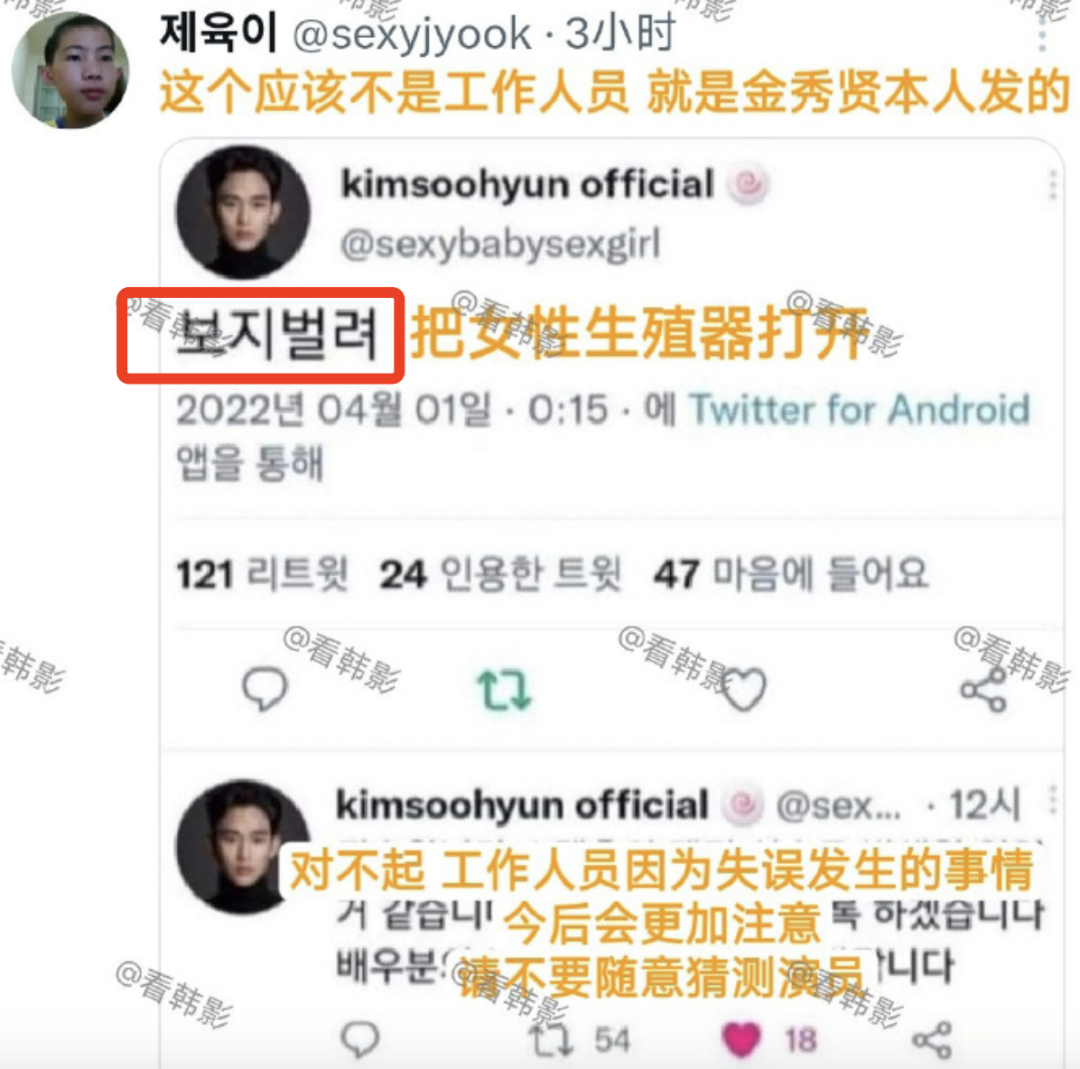
Task: View the 24 인용한 트윗 list
Action: pyautogui.click(x=500, y=573)
